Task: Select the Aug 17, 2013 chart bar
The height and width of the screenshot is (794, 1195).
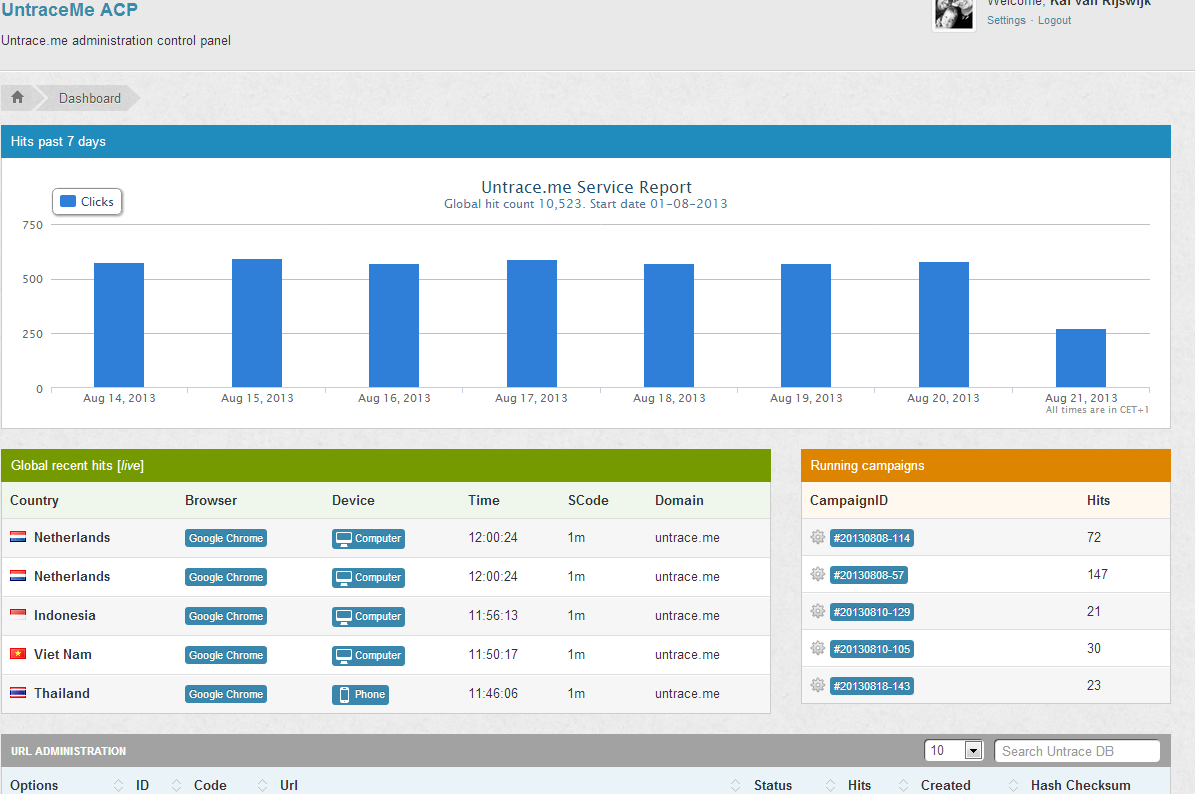Action: 532,324
